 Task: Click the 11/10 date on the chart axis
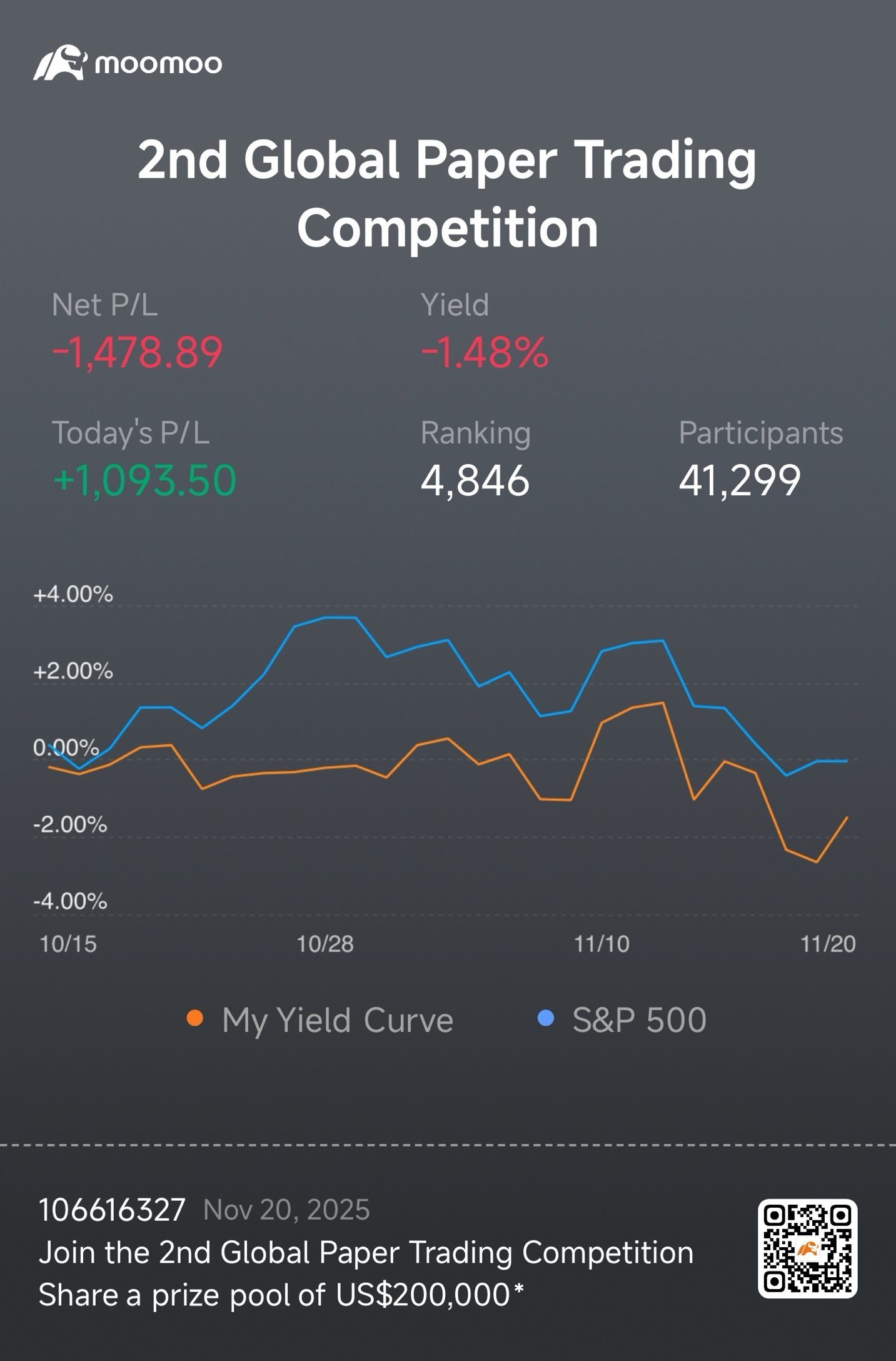pyautogui.click(x=602, y=944)
